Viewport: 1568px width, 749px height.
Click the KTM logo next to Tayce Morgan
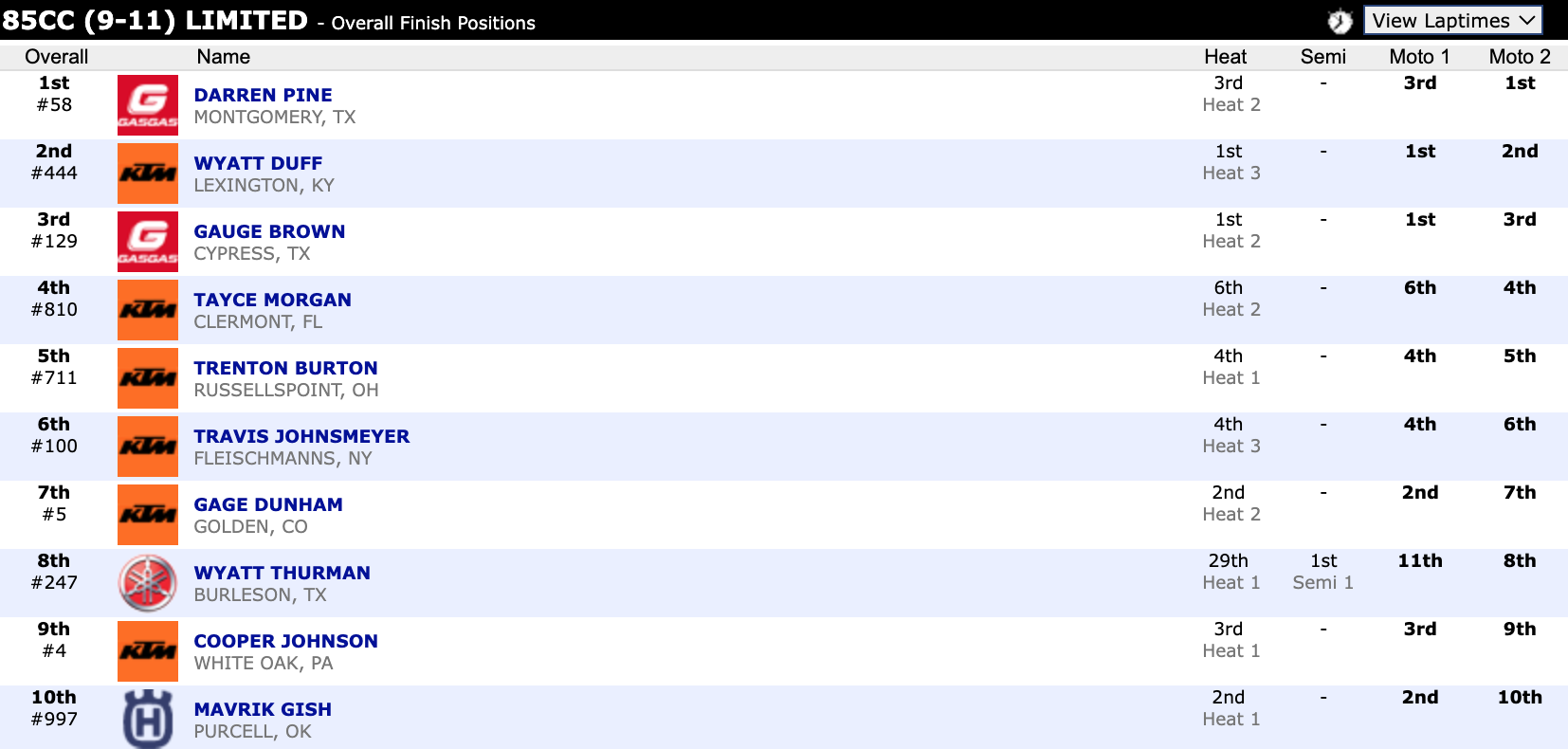coord(147,310)
